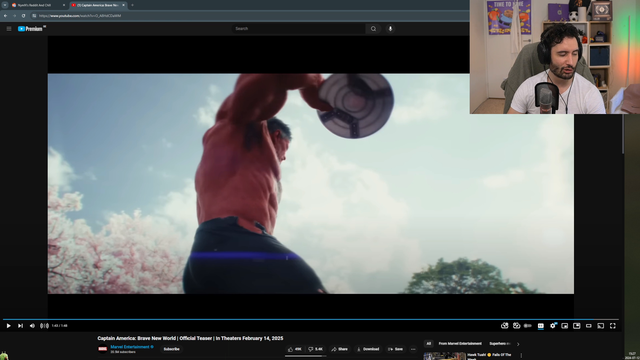
Task: Select the All filter chip
Action: tap(429, 344)
